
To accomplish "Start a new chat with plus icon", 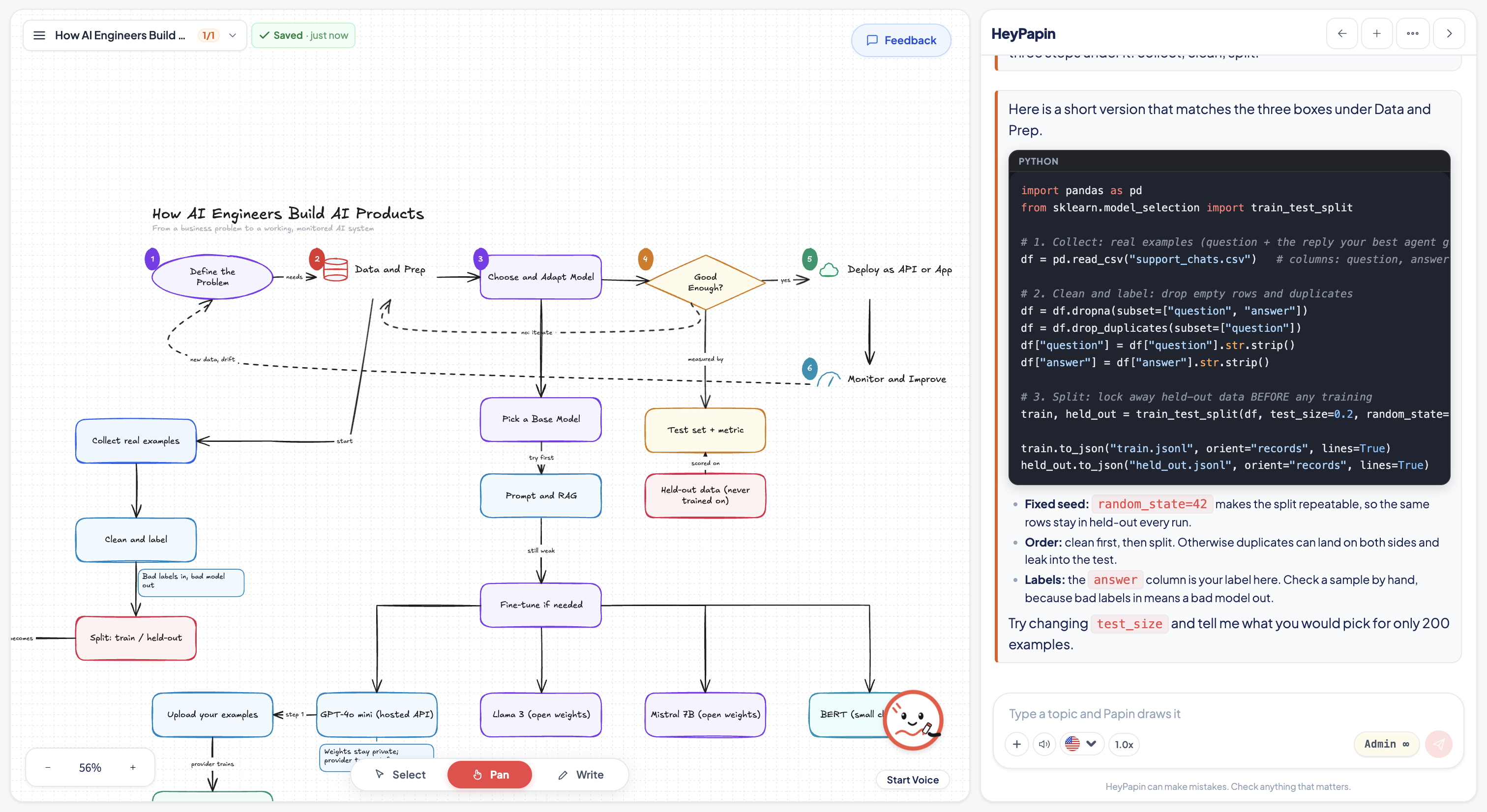I will [x=1377, y=33].
